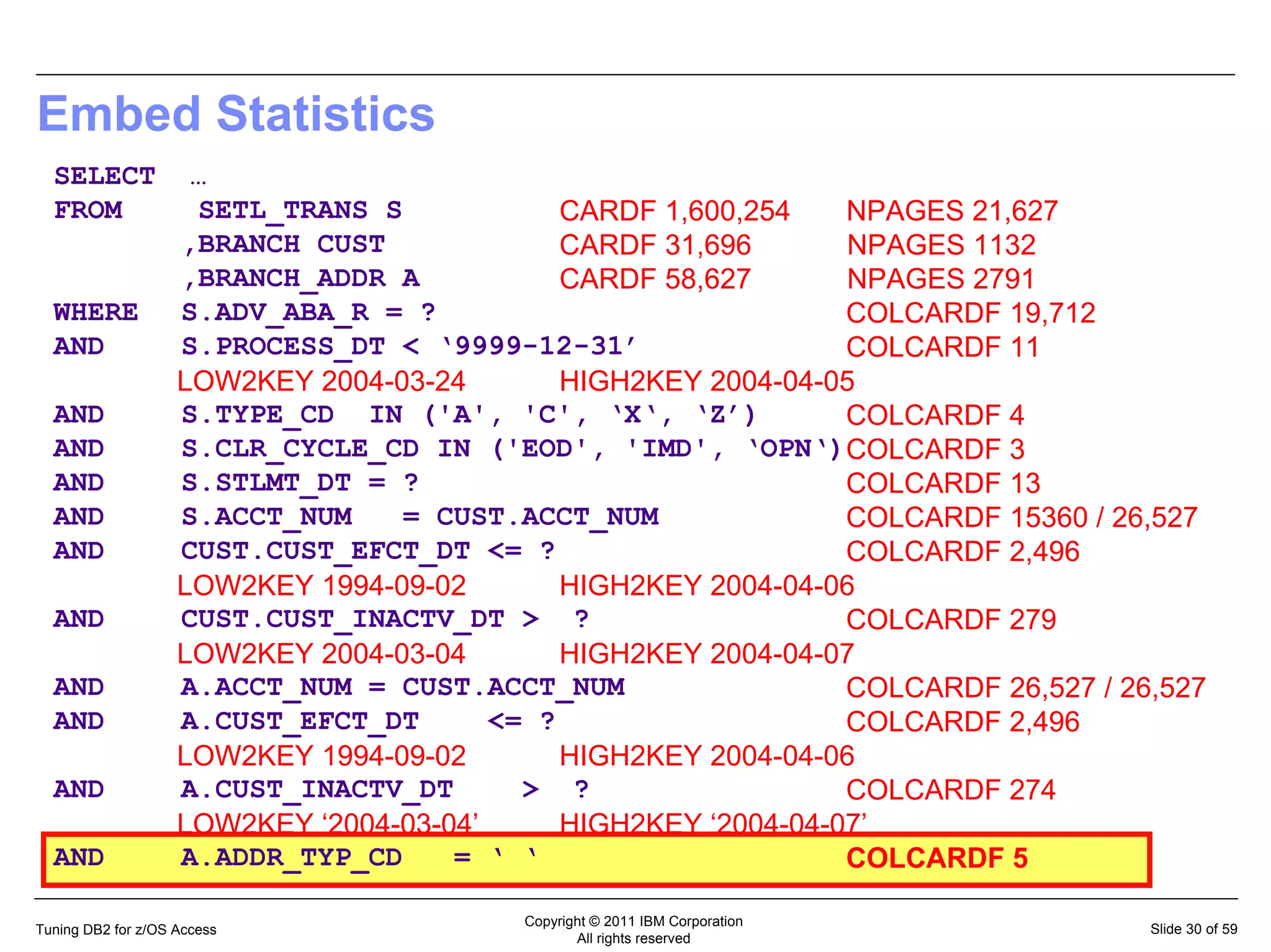
Task: Click 'CARDF 58,627' statistic
Action: point(655,279)
